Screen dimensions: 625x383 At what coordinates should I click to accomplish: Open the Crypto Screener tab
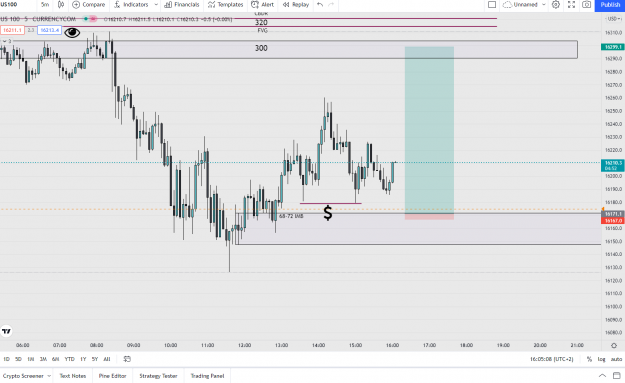pos(23,376)
